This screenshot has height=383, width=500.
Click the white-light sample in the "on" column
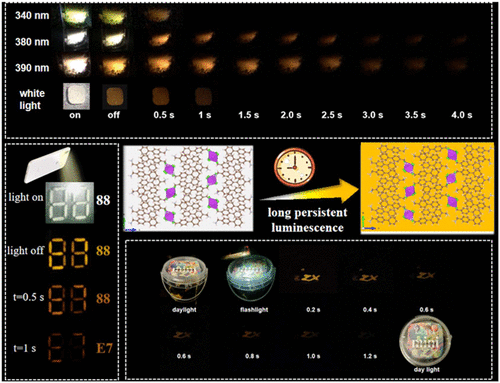coord(76,96)
